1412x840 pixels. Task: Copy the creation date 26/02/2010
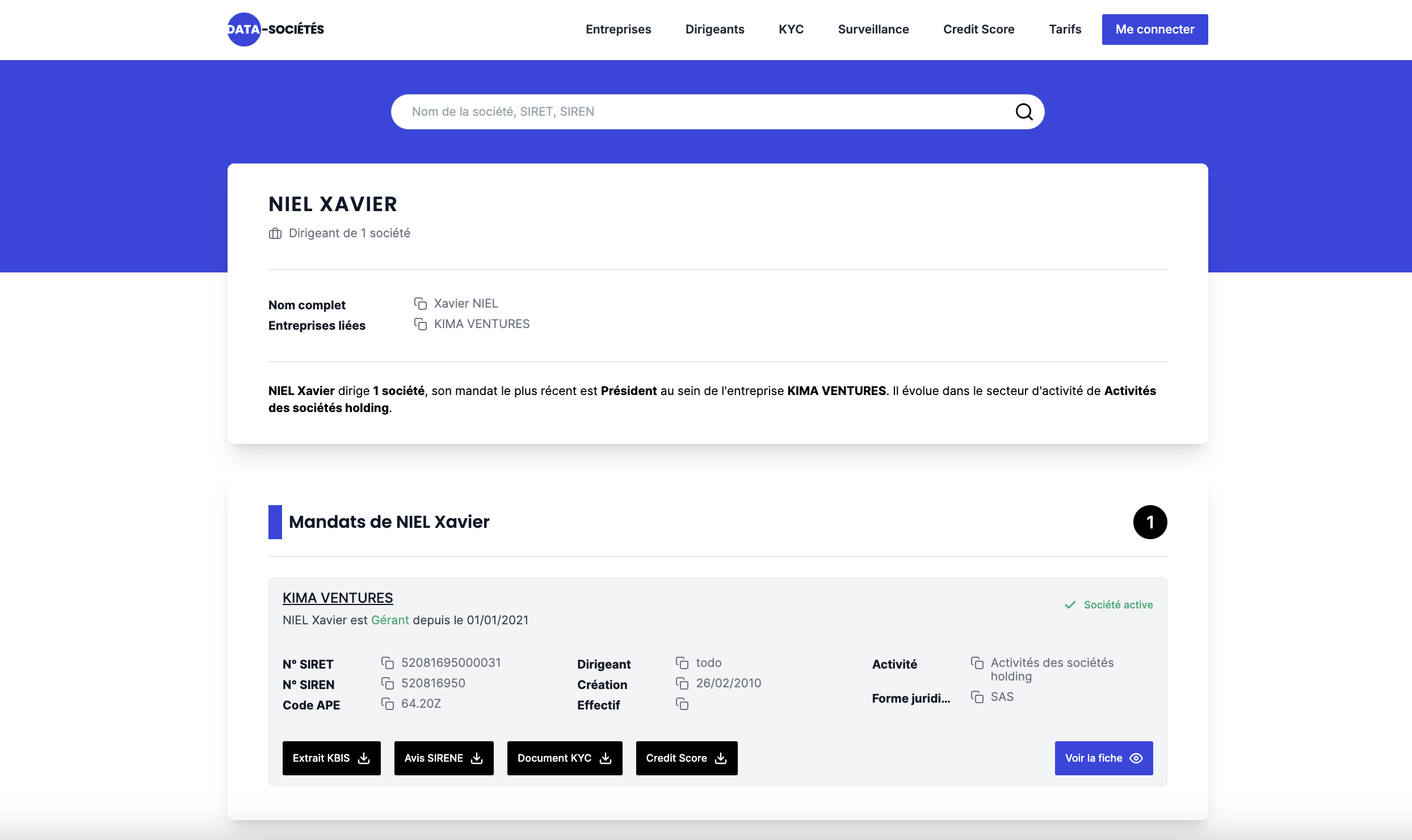[682, 683]
